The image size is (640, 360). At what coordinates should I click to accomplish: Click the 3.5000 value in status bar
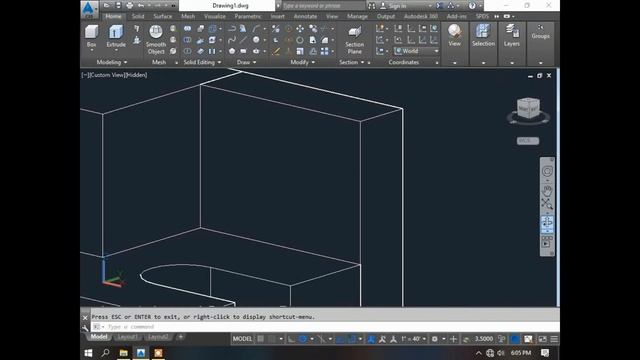[x=484, y=339]
